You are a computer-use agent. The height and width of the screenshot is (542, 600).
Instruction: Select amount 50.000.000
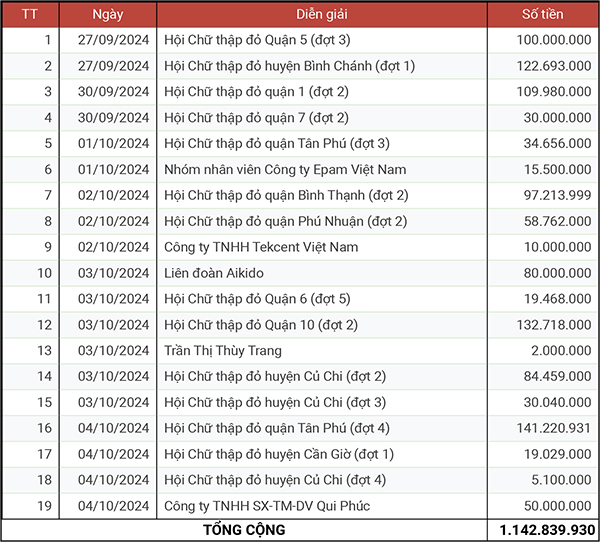pyautogui.click(x=558, y=506)
